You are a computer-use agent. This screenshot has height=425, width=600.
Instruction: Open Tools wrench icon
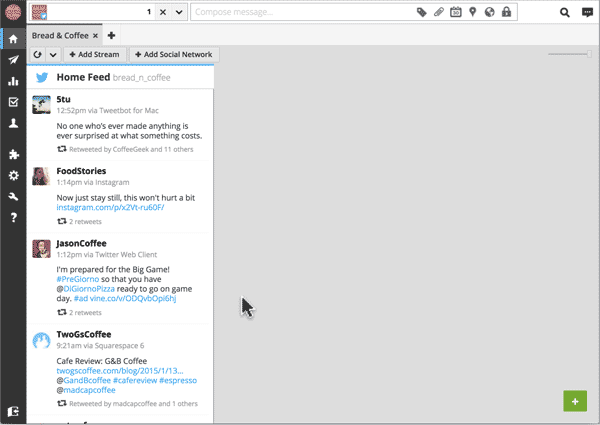coord(13,197)
